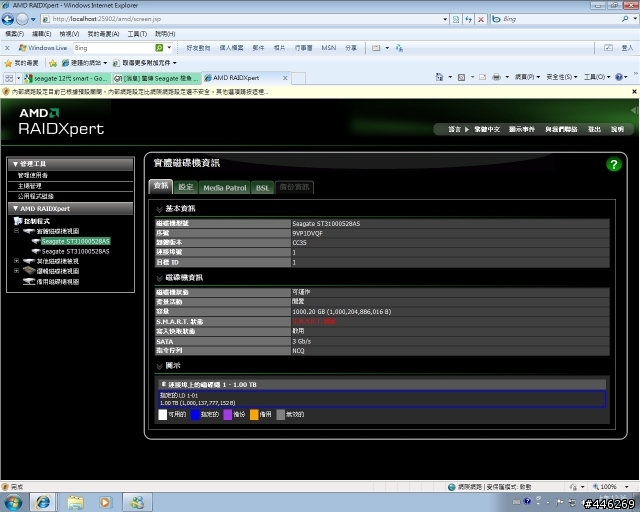Open the File (F) menu

coord(14,34)
